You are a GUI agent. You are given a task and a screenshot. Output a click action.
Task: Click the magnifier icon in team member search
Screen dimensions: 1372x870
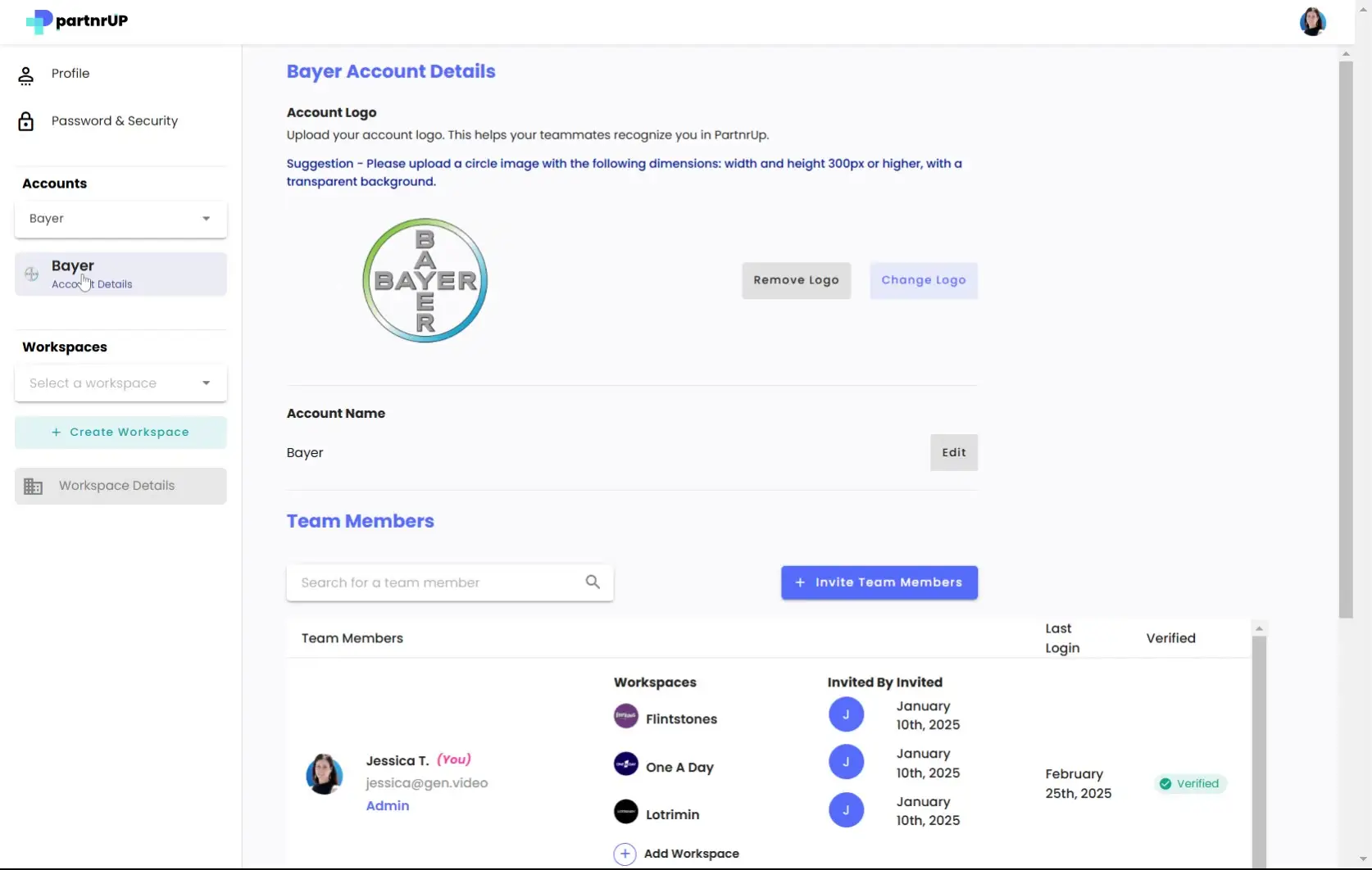tap(593, 582)
